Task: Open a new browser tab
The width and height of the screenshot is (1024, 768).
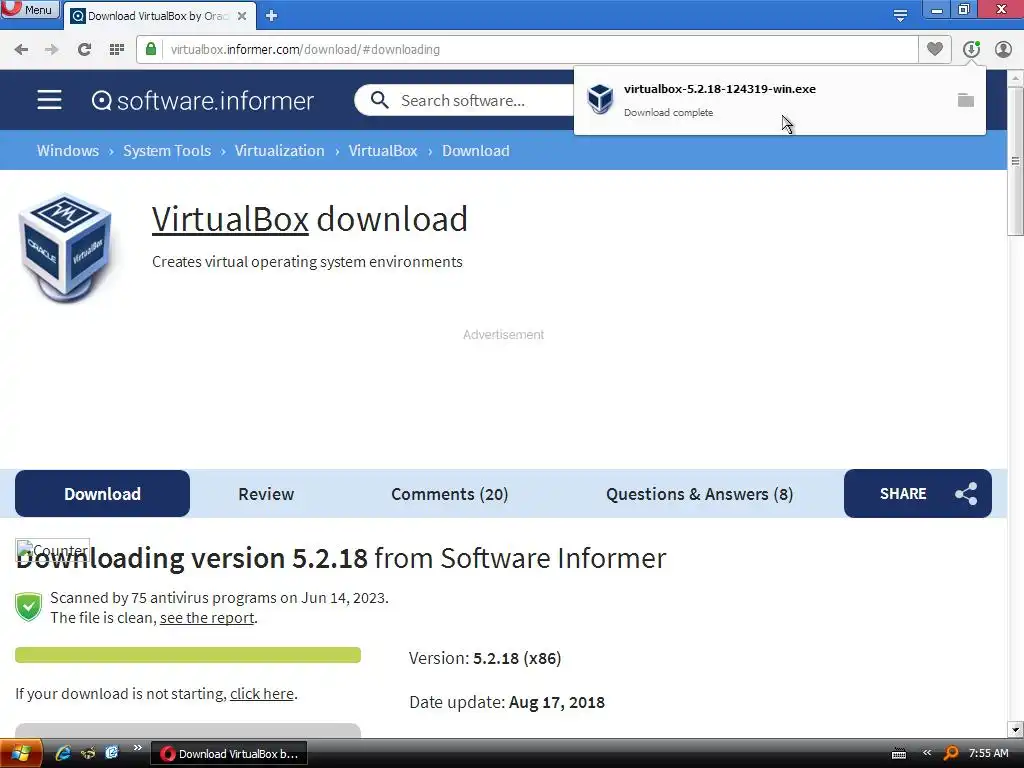Action: [272, 16]
